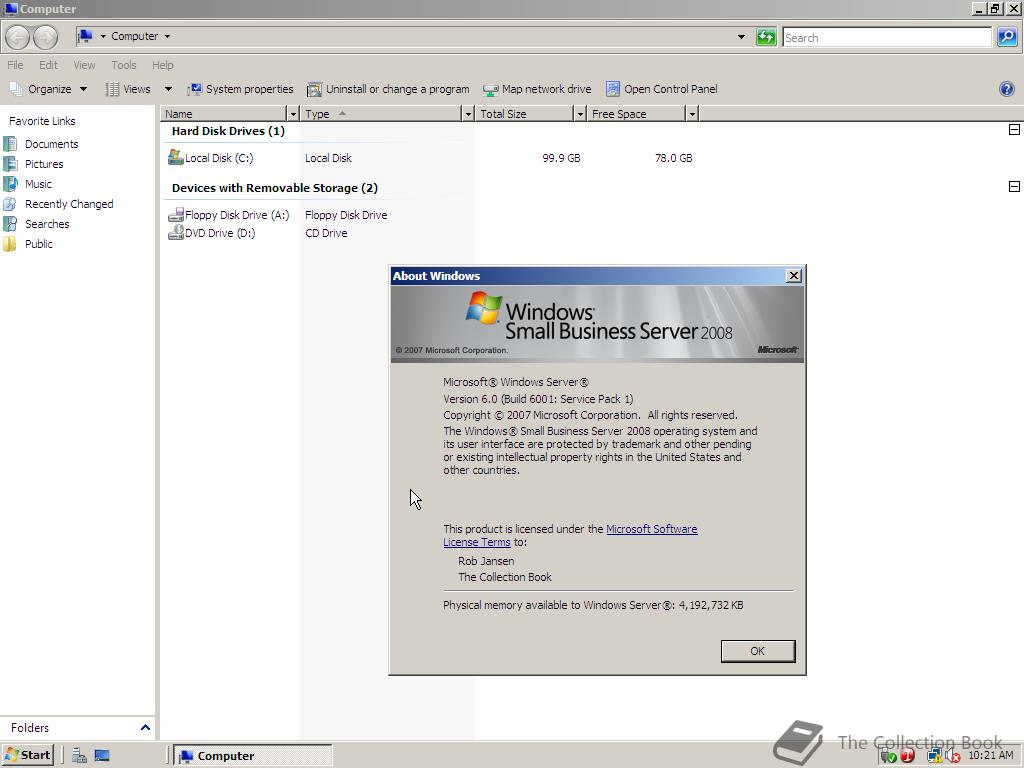Click Computer taskbar button

253,756
